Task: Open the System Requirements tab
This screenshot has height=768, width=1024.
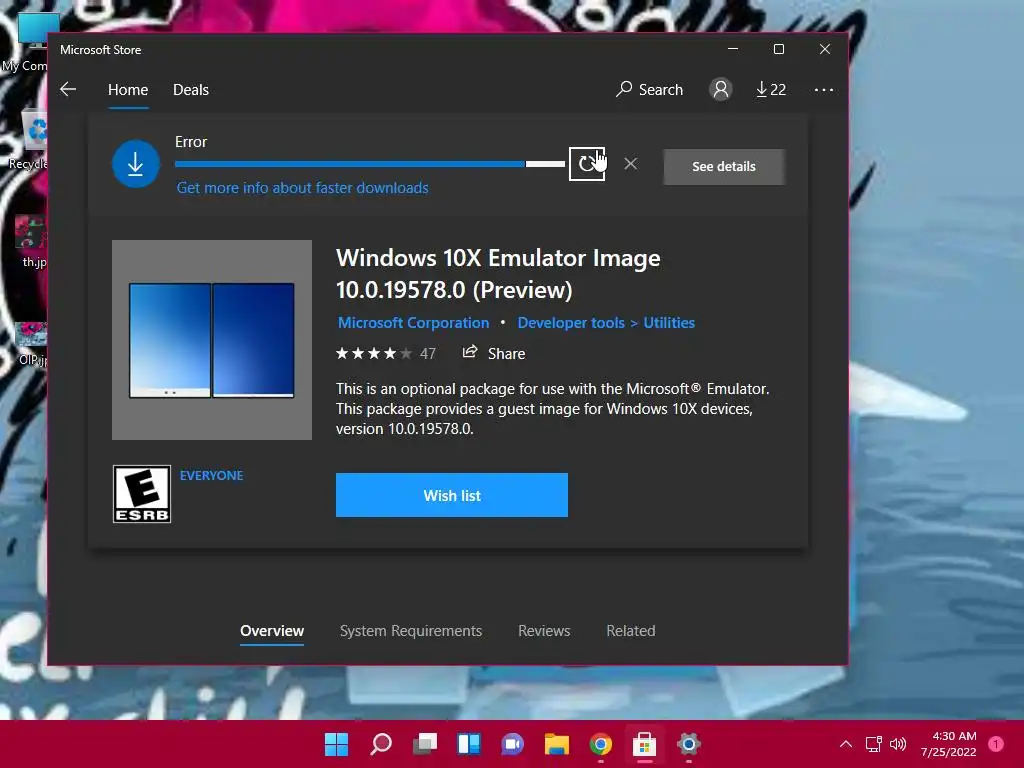Action: tap(411, 631)
